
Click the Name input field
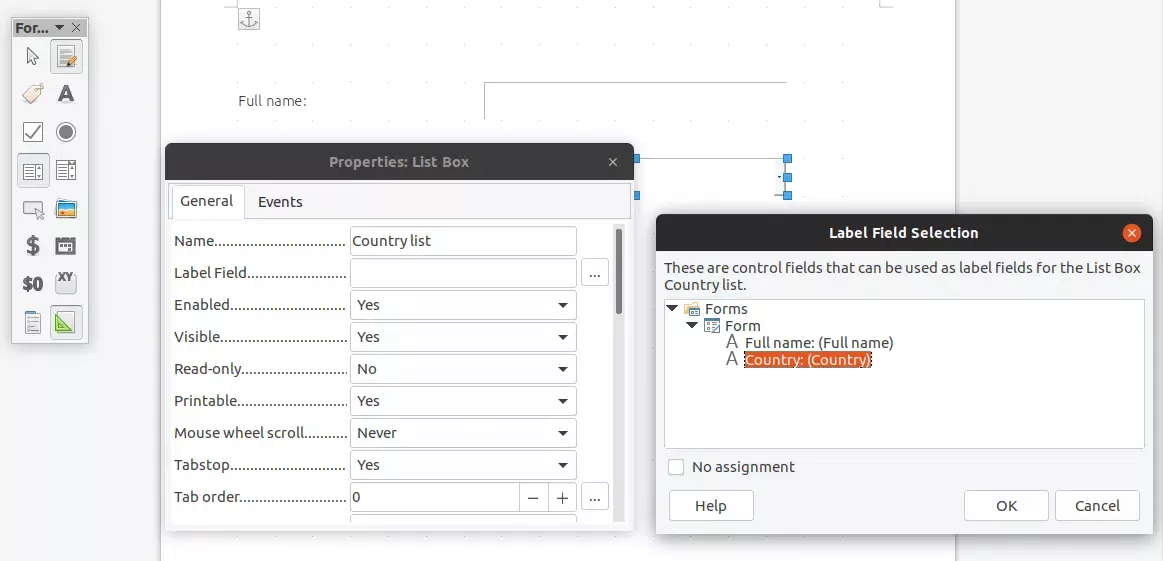coord(463,241)
